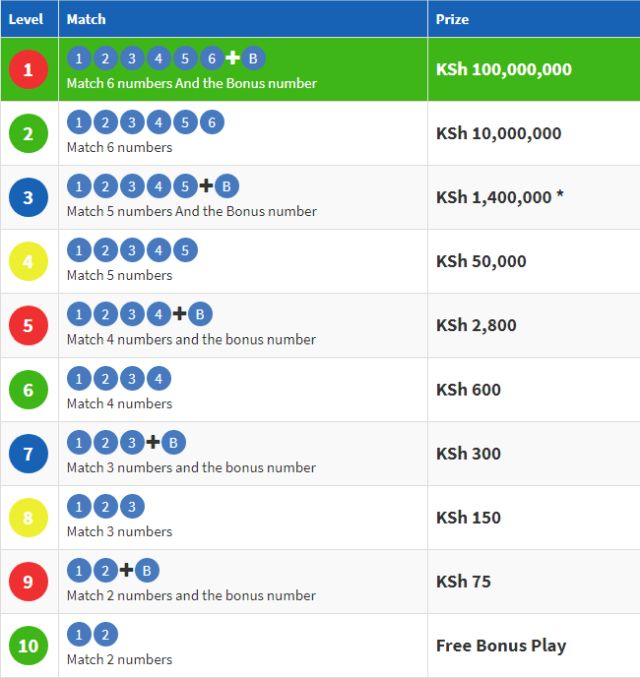
Task: Click the green level 10 circle icon
Action: pyautogui.click(x=28, y=646)
